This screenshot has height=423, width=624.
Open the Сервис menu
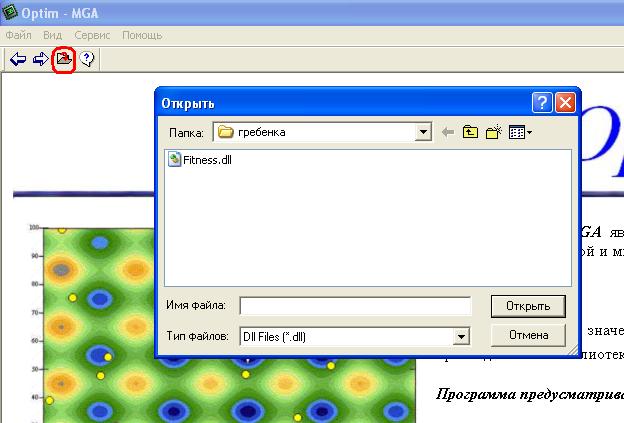click(92, 35)
